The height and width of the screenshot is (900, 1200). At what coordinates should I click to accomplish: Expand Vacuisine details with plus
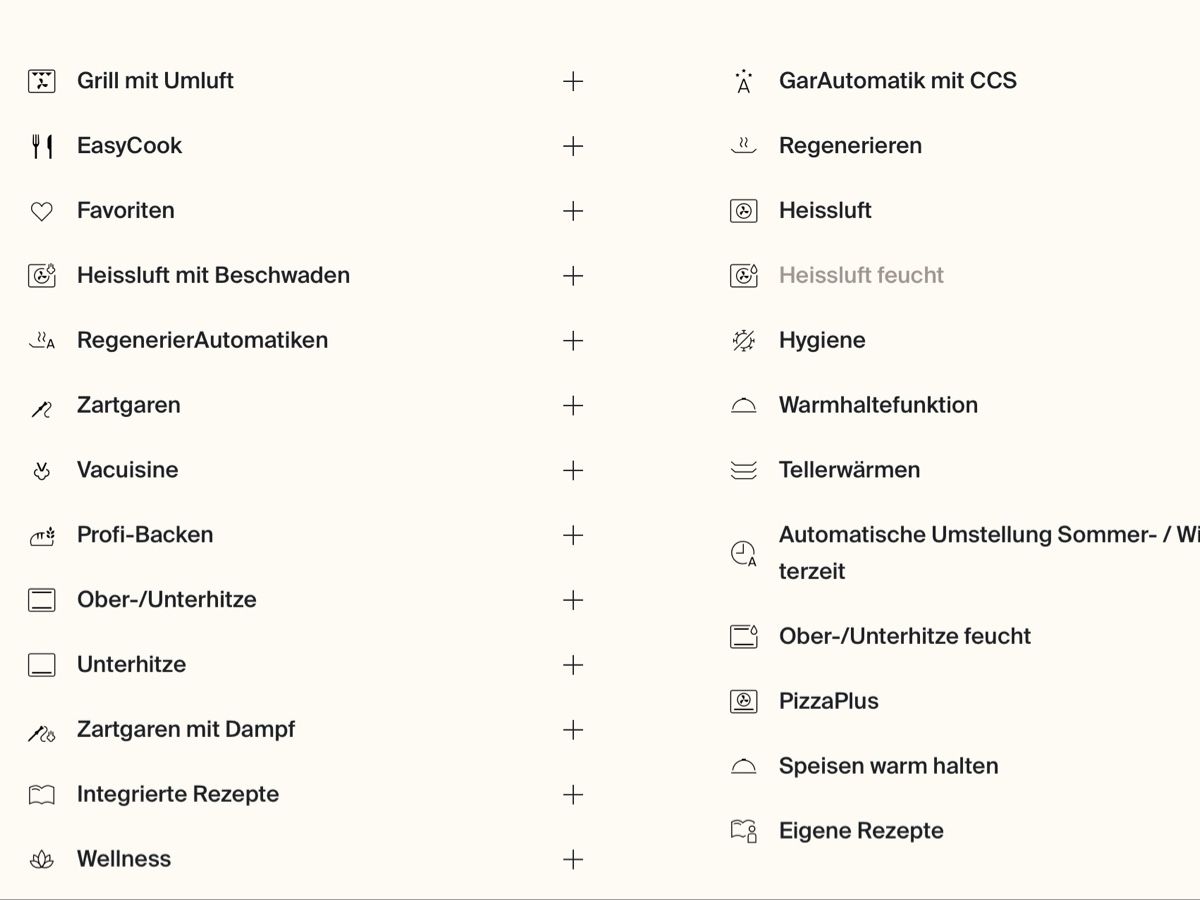pos(573,470)
